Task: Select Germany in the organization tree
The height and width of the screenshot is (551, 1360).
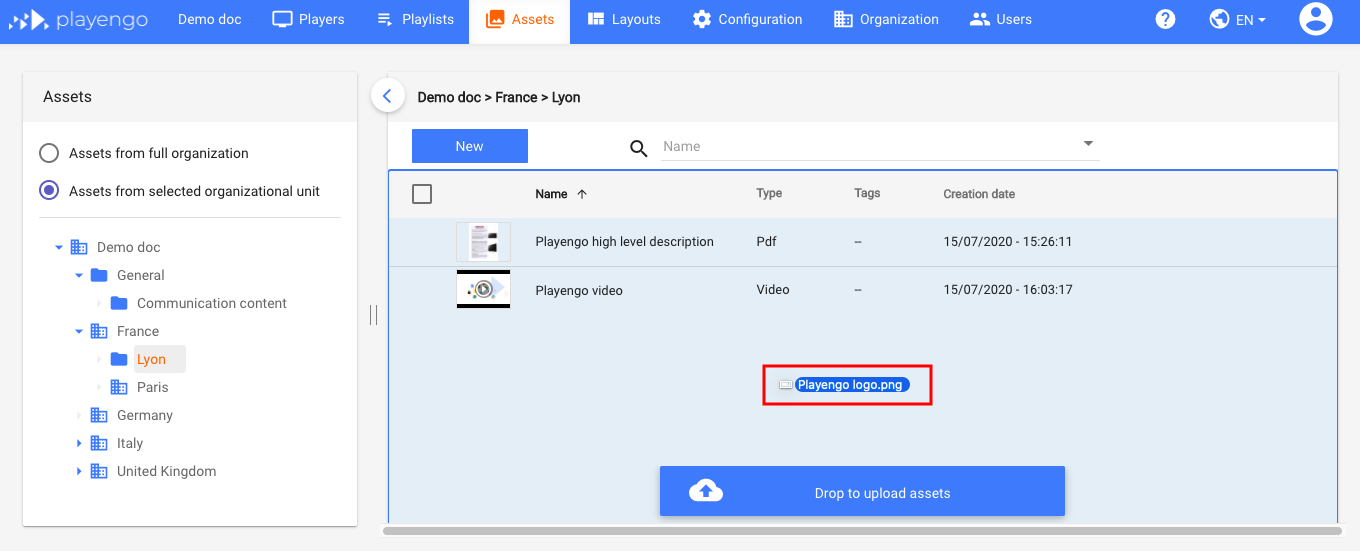Action: (x=145, y=415)
